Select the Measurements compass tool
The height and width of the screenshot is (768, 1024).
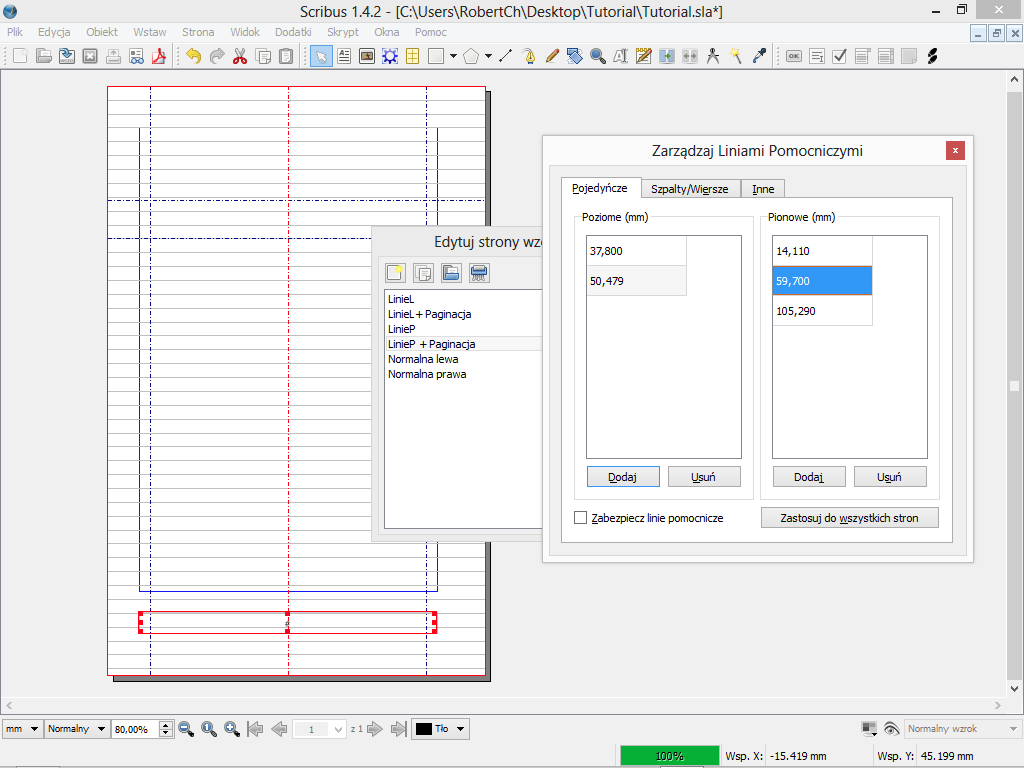pyautogui.click(x=713, y=57)
